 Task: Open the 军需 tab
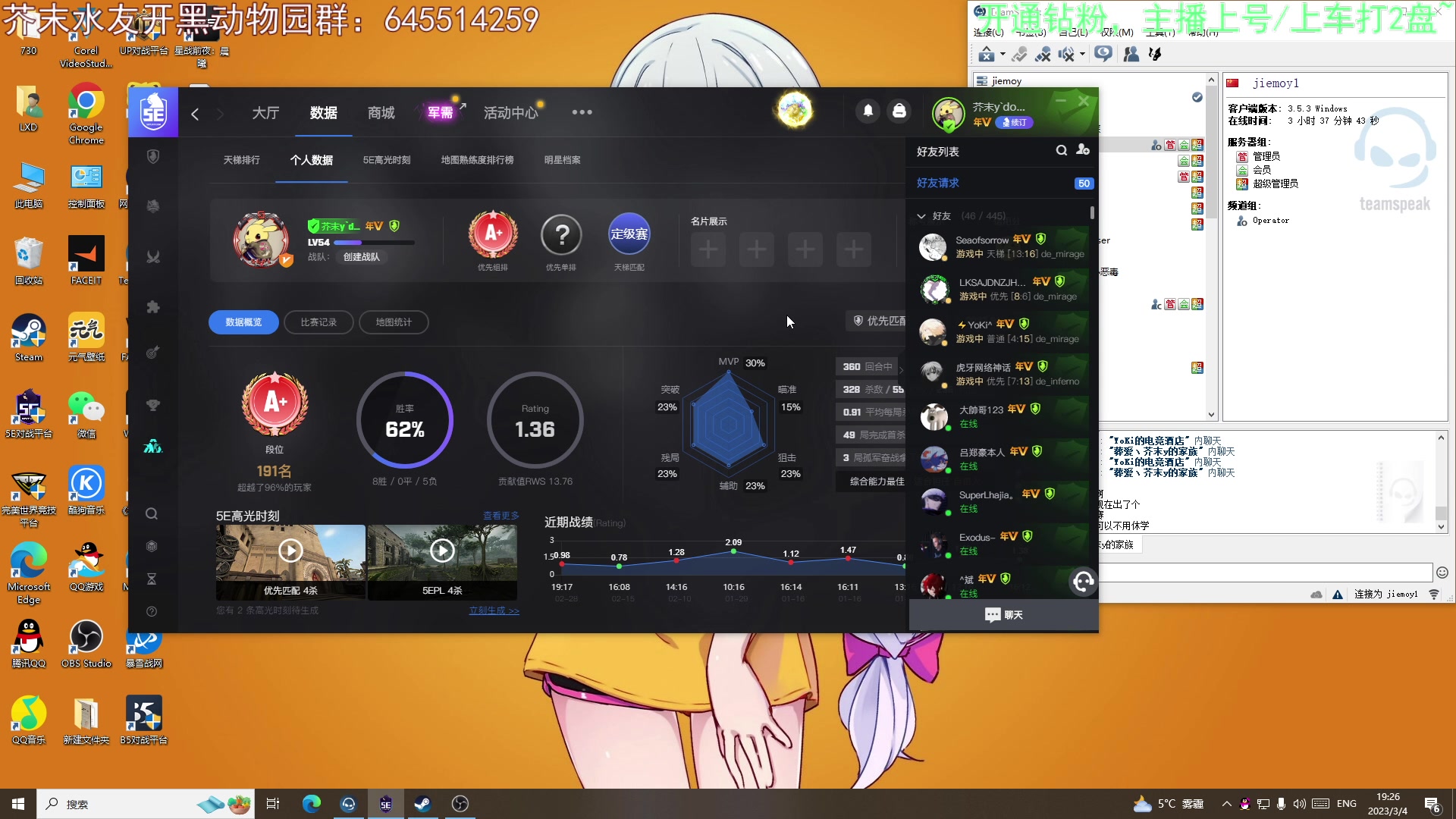click(x=440, y=113)
